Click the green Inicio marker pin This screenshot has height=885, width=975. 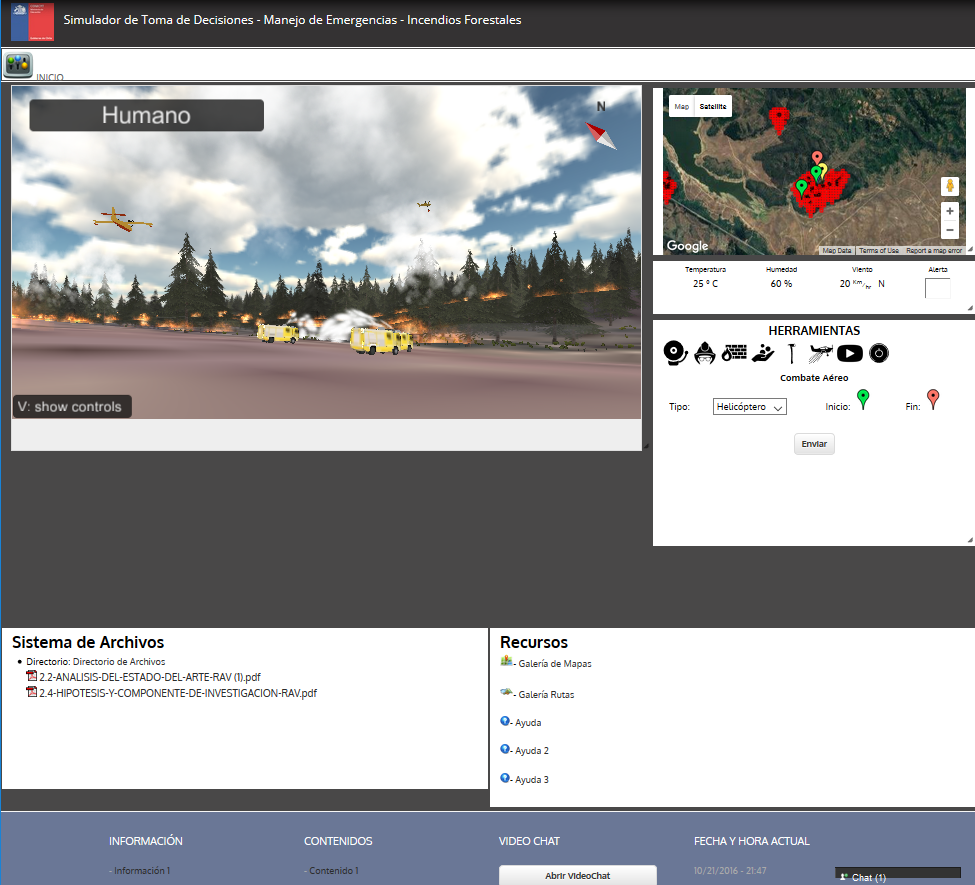click(863, 400)
